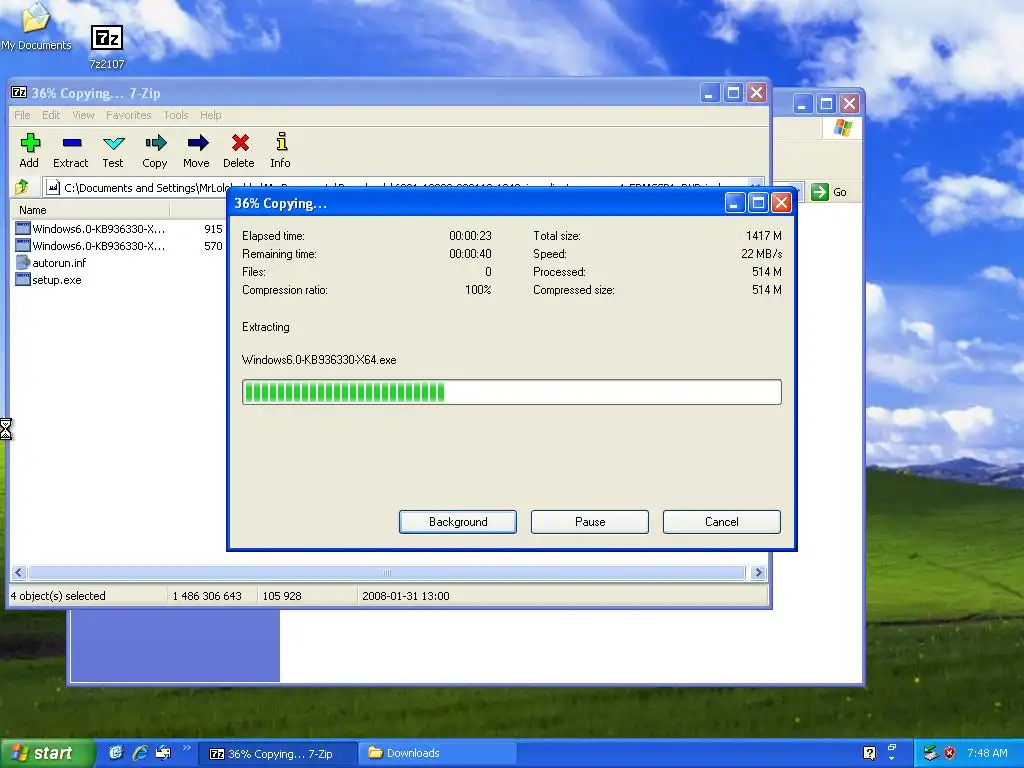Click the setup.exe file icon
The height and width of the screenshot is (768, 1024).
pyautogui.click(x=23, y=280)
